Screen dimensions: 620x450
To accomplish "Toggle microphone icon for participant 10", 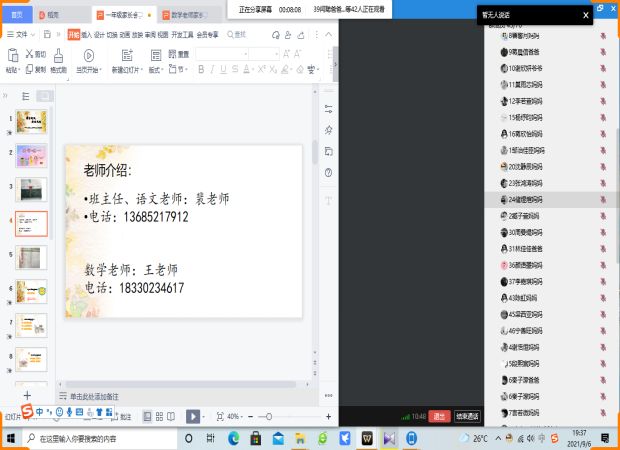I will click(603, 68).
